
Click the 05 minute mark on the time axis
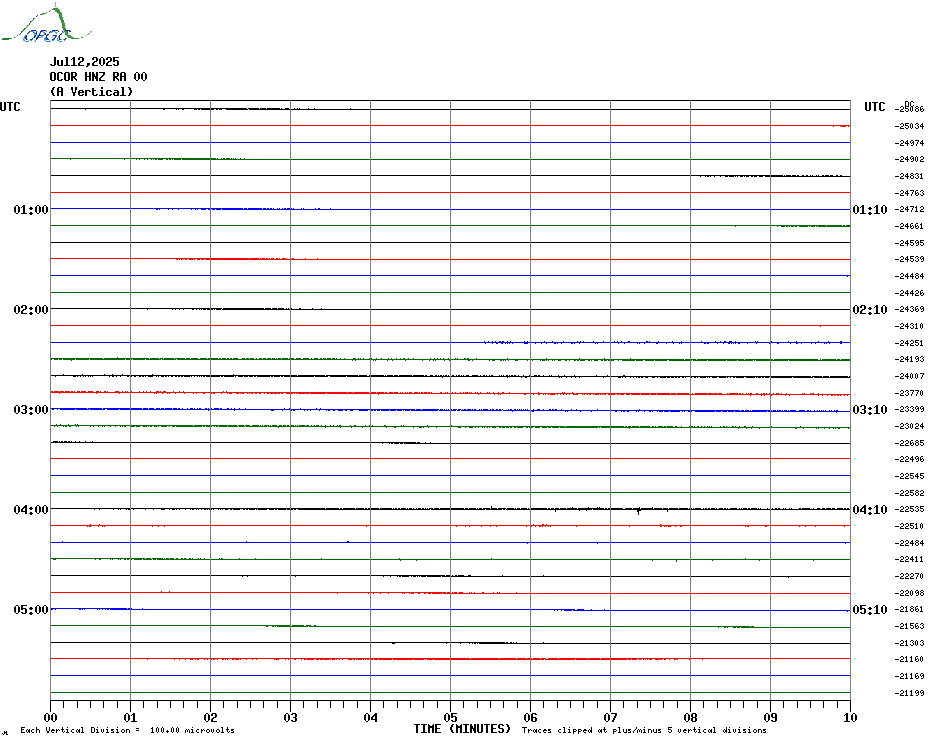(x=450, y=717)
